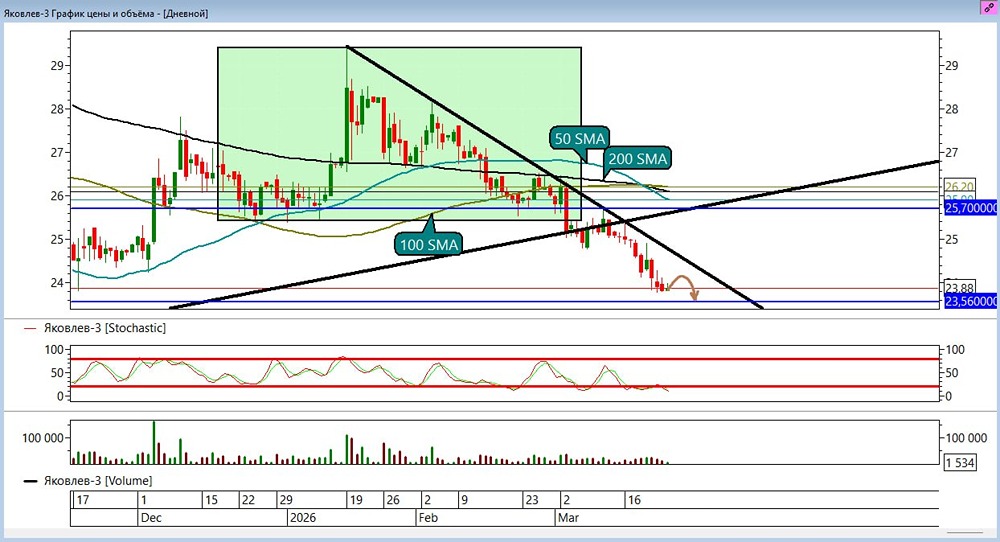Click the 26,20 price tag on axis

[959, 187]
